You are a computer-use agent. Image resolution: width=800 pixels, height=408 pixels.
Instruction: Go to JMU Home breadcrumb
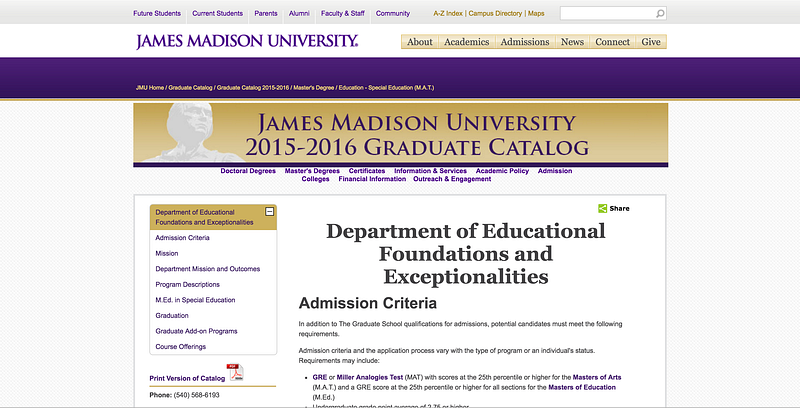tap(150, 88)
